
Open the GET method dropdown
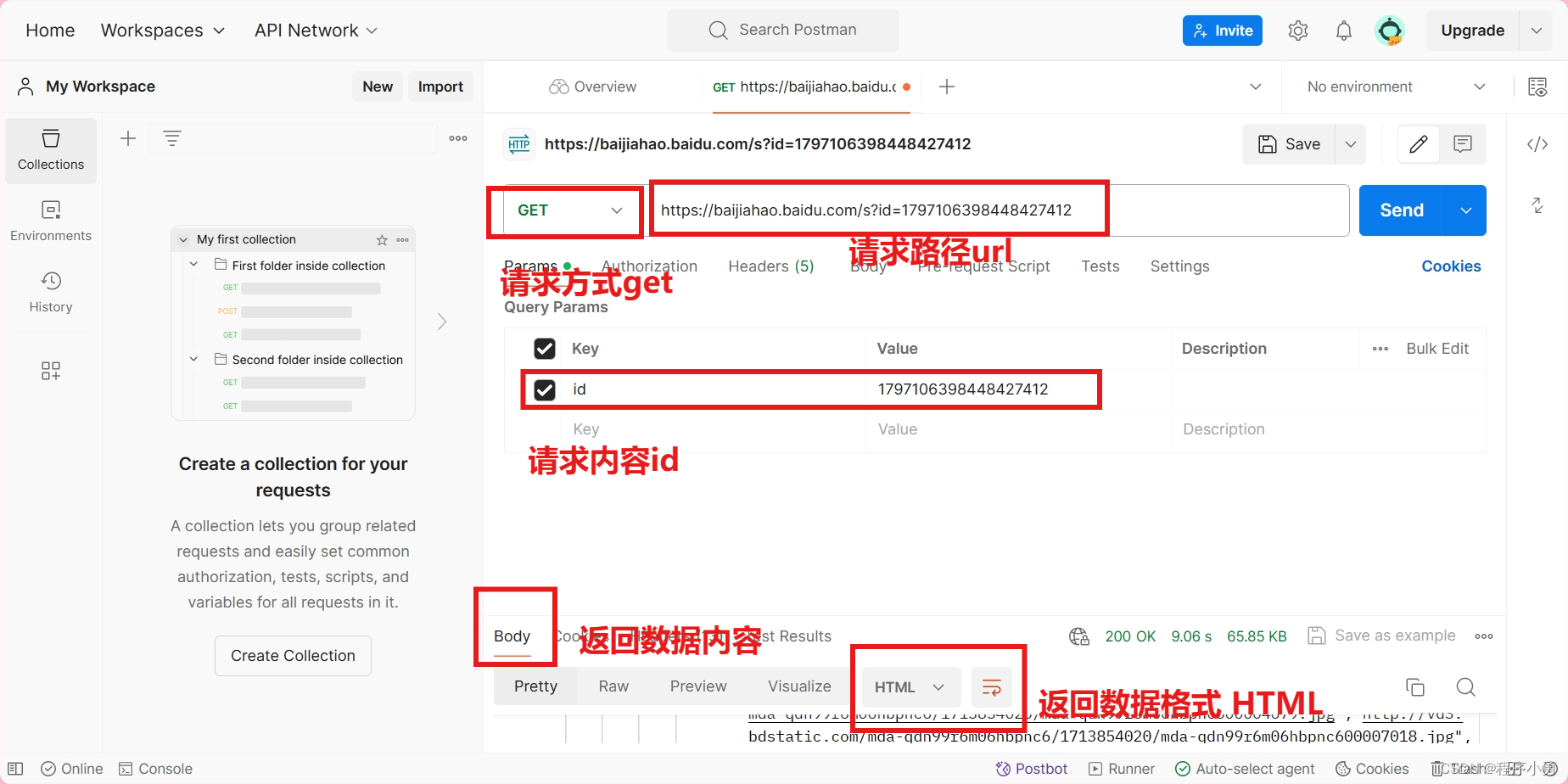point(569,210)
